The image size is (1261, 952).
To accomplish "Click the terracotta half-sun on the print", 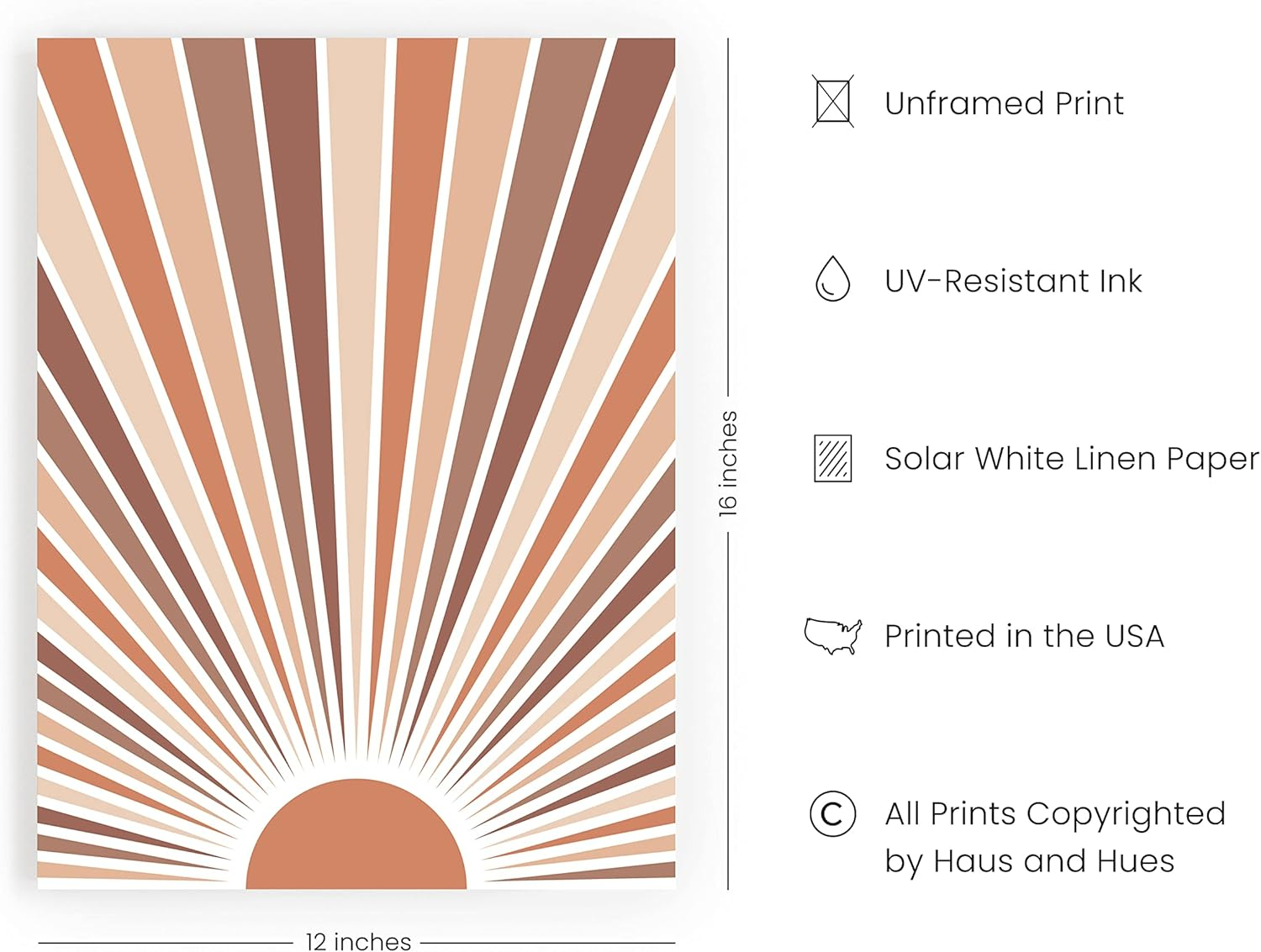I will [356, 836].
